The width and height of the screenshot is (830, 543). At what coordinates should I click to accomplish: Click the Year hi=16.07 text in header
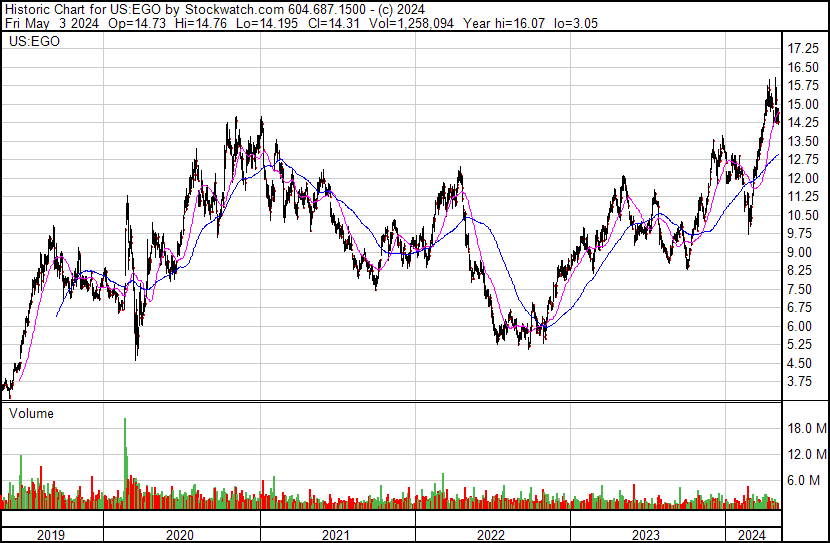[x=504, y=23]
